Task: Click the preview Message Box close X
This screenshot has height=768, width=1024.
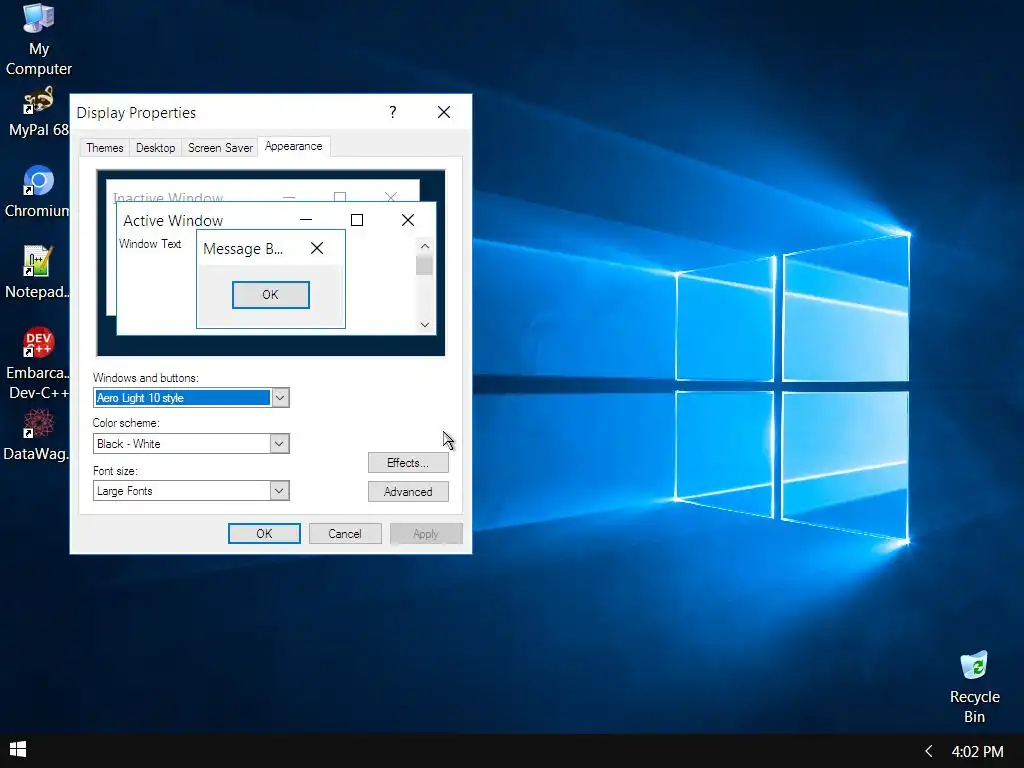Action: pos(317,248)
